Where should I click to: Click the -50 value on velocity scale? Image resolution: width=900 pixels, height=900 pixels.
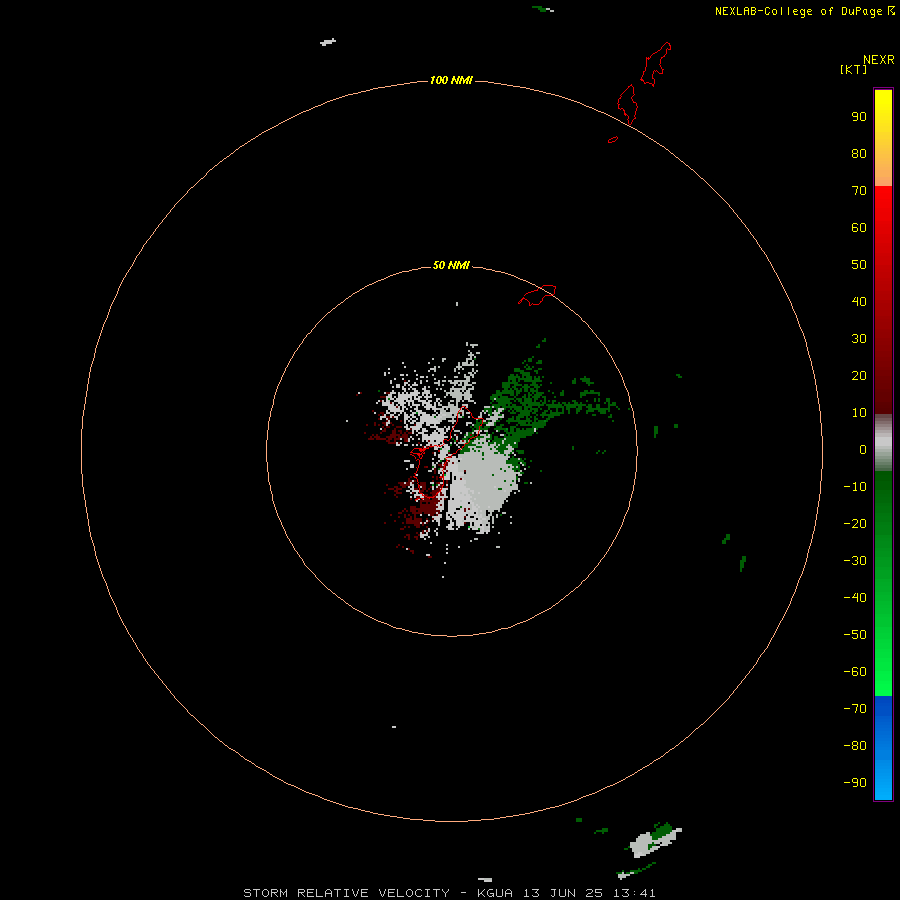(x=855, y=635)
